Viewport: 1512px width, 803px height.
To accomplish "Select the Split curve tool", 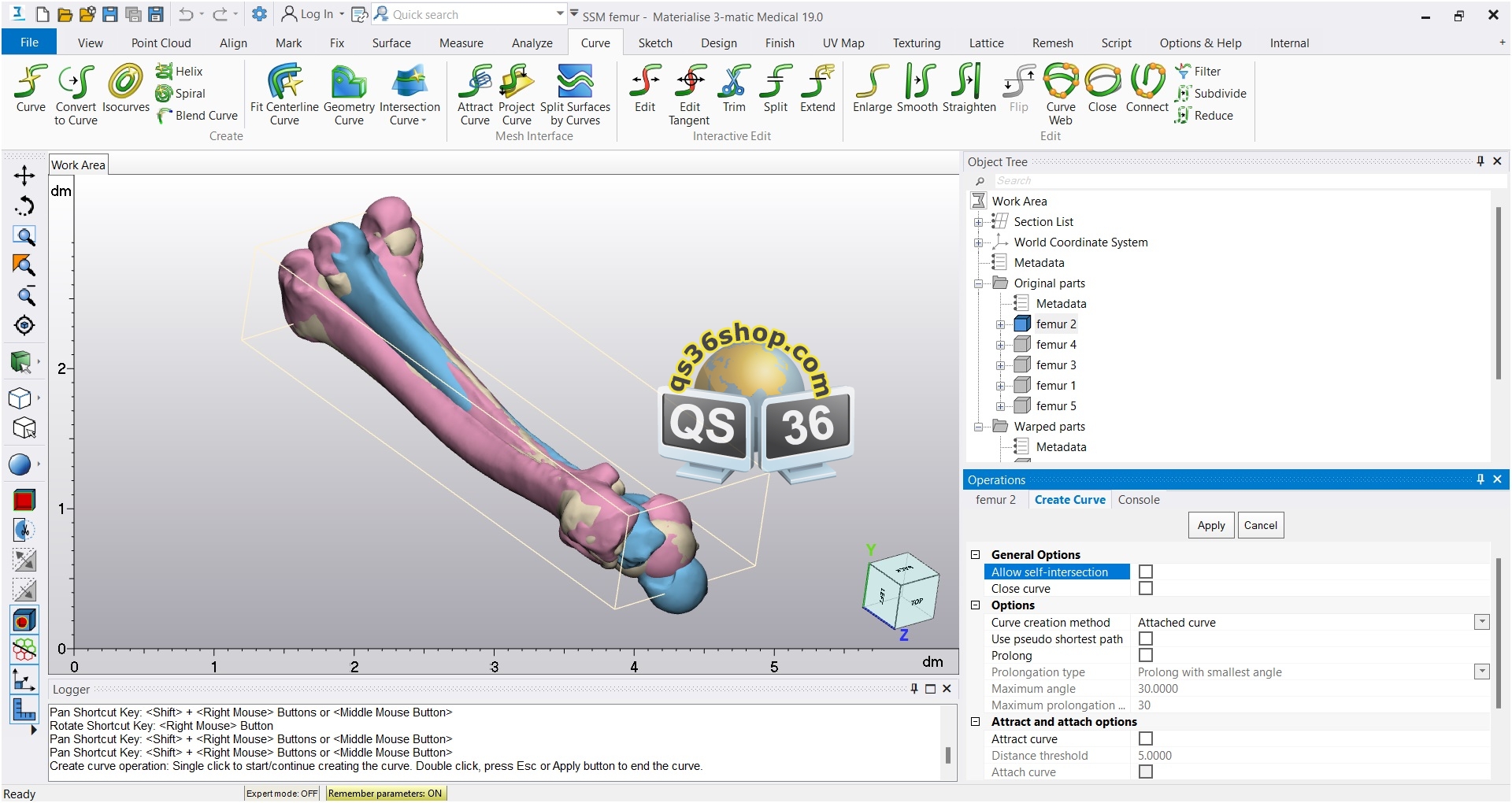I will coord(775,89).
